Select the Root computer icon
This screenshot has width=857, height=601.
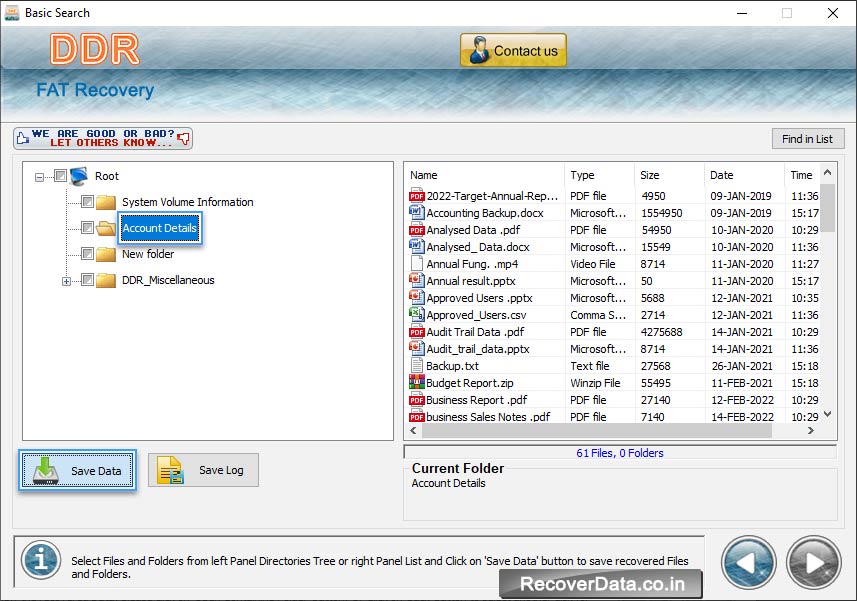point(79,176)
